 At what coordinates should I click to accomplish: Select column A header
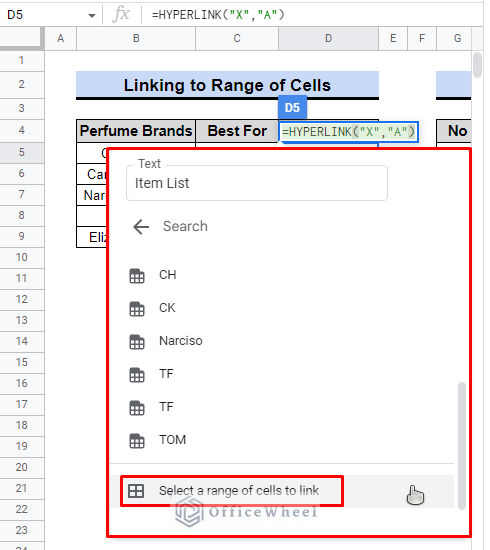pyautogui.click(x=61, y=38)
